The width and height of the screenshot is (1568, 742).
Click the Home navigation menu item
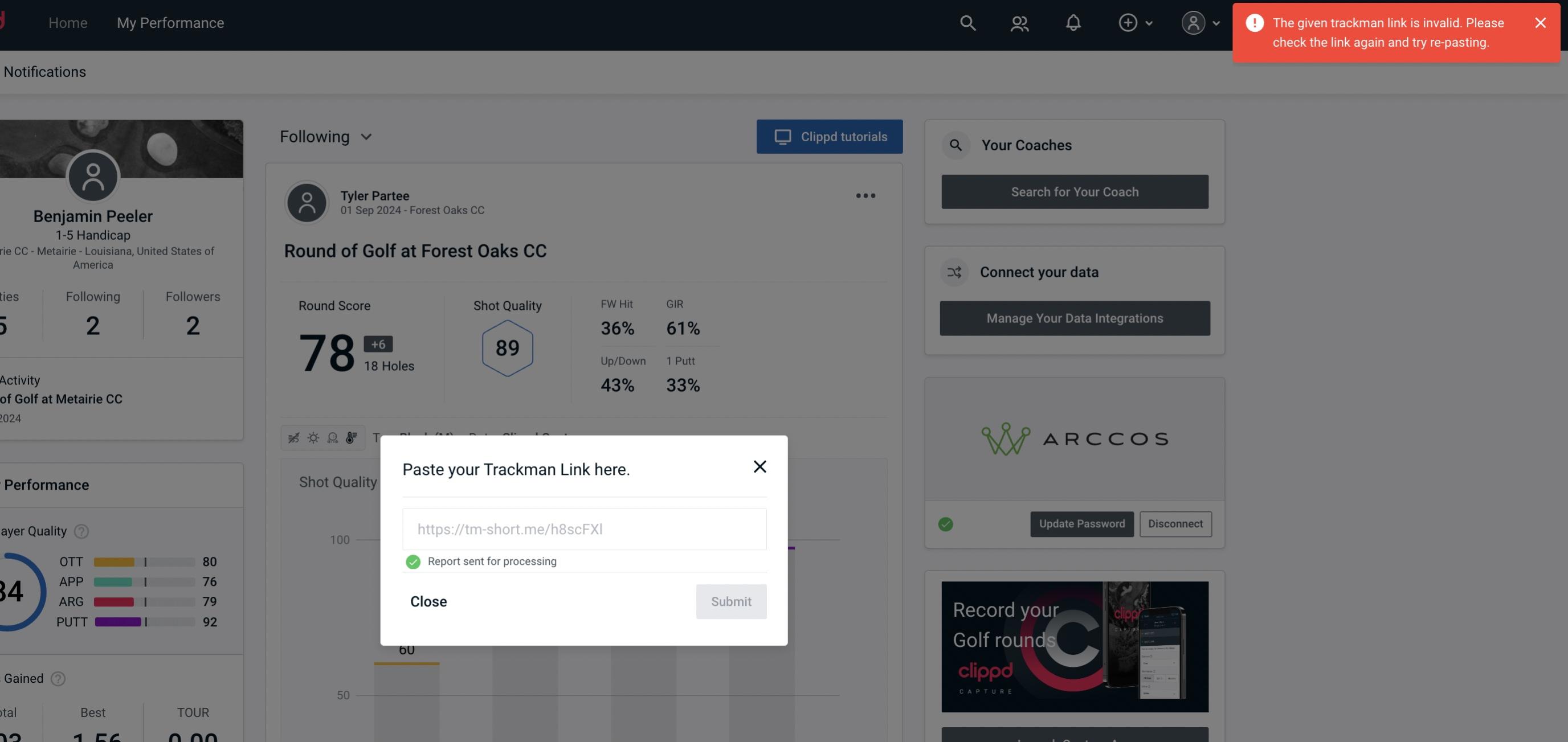tap(68, 22)
